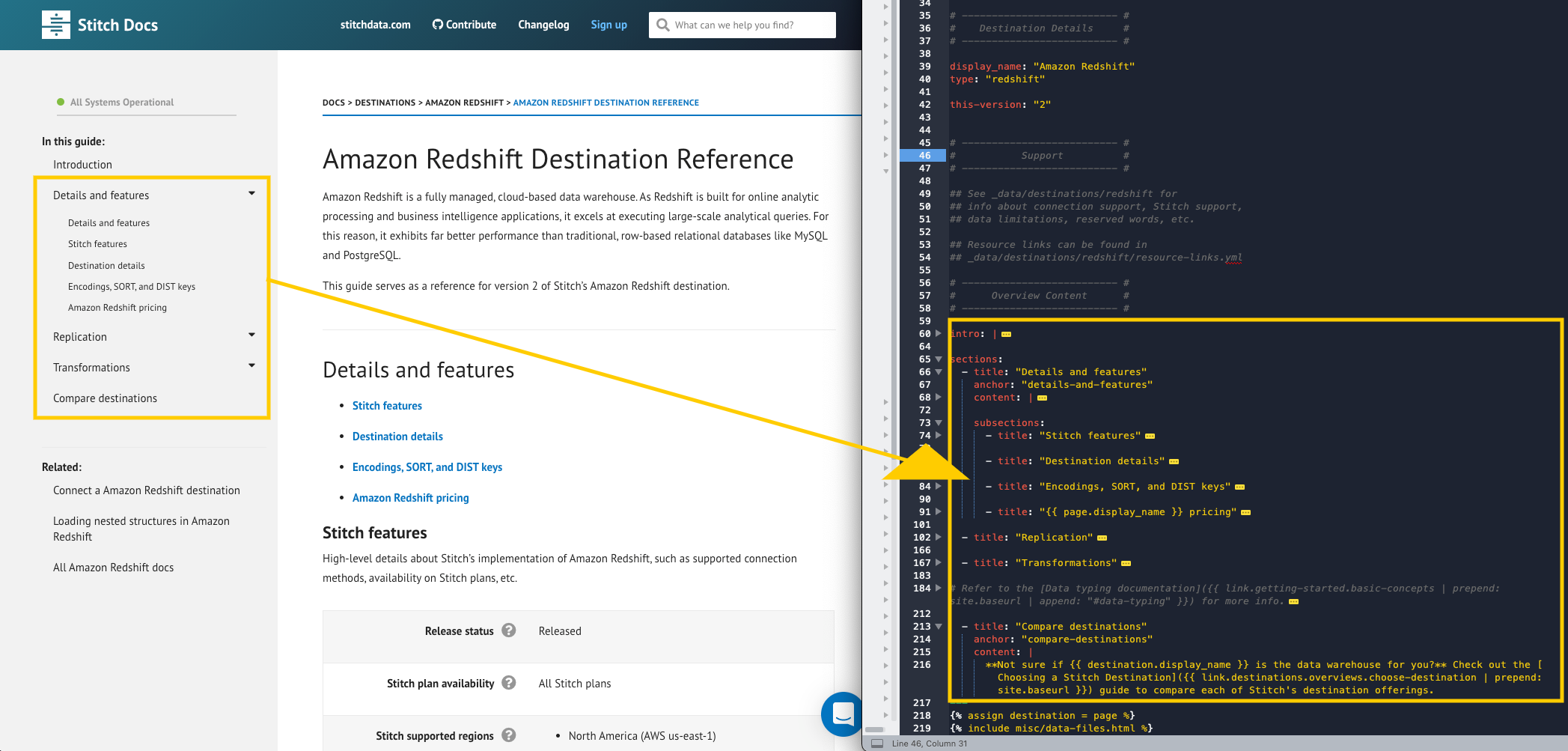
Task: Fold line 213 Compare destinations block
Action: pyautogui.click(x=939, y=627)
